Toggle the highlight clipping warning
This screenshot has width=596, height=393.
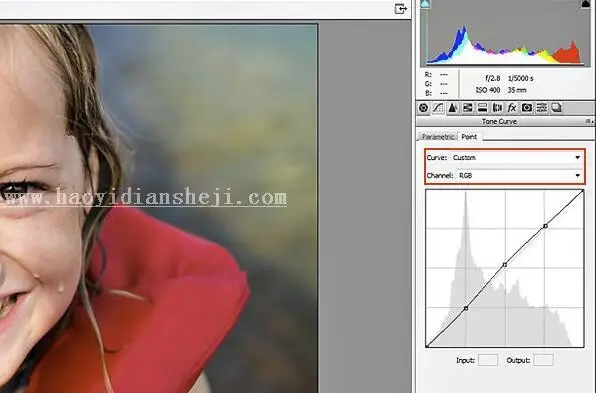coord(585,4)
